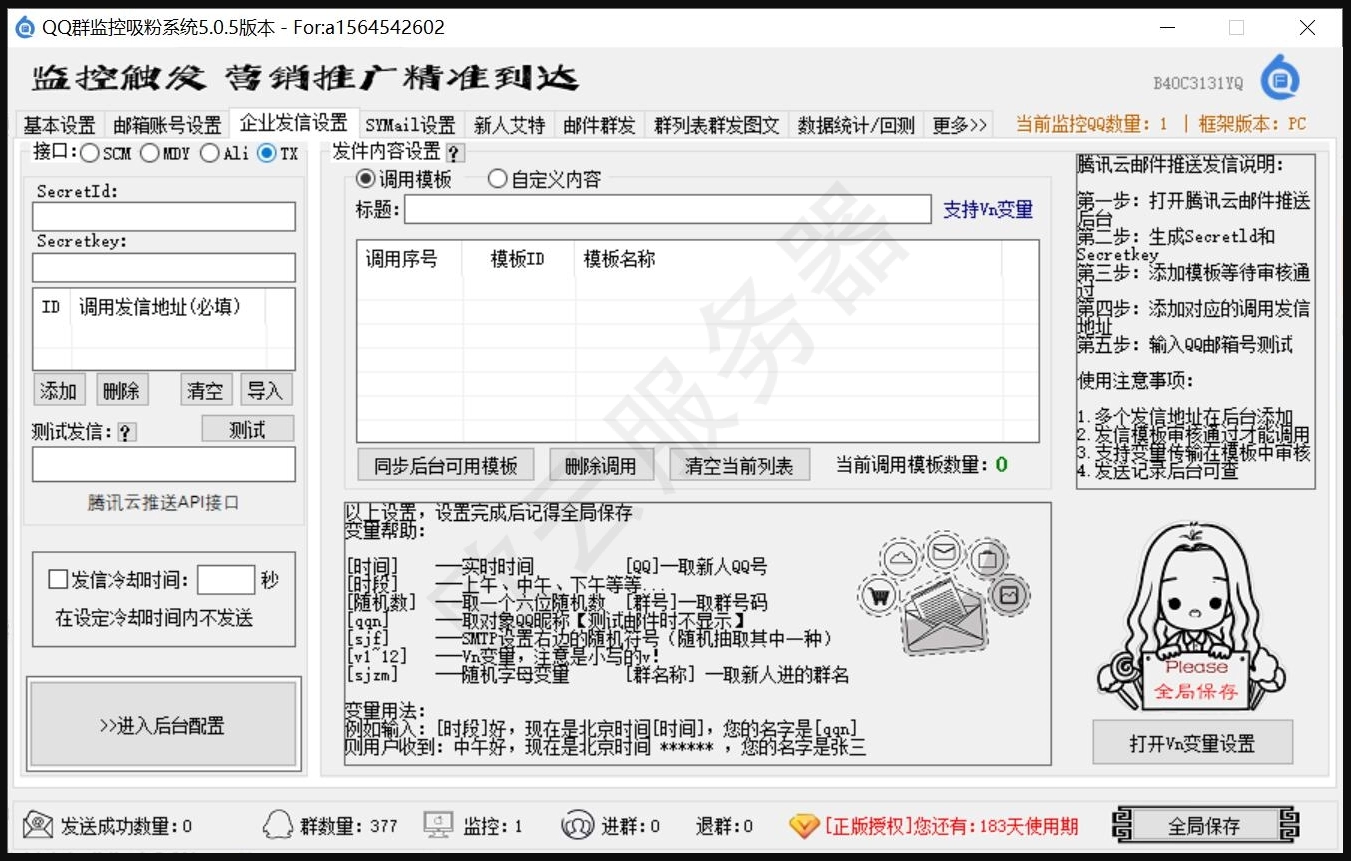Click the 导入 button
Image resolution: width=1351 pixels, height=861 pixels.
tap(266, 390)
